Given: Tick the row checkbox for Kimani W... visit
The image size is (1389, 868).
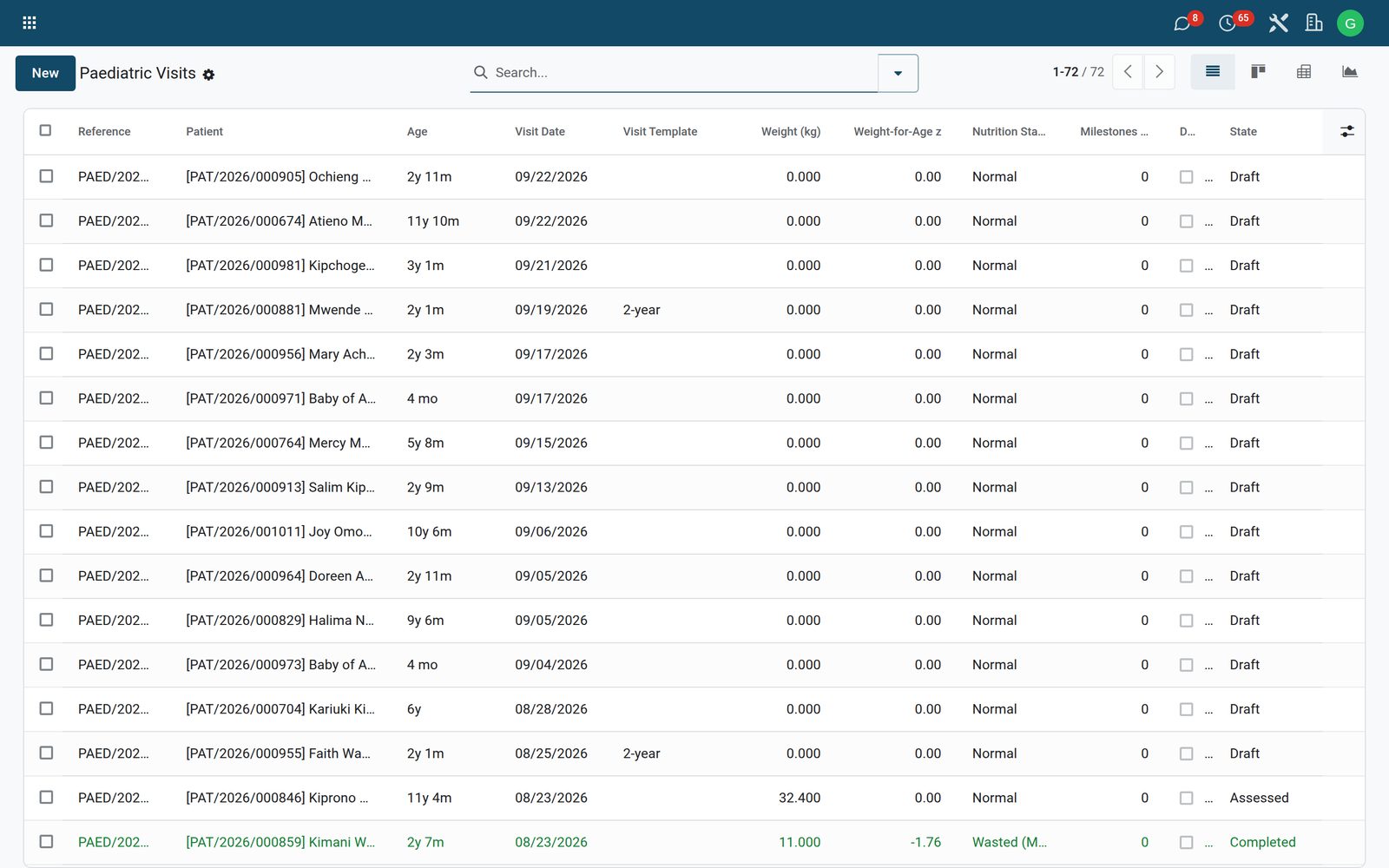Looking at the screenshot, I should 46,841.
